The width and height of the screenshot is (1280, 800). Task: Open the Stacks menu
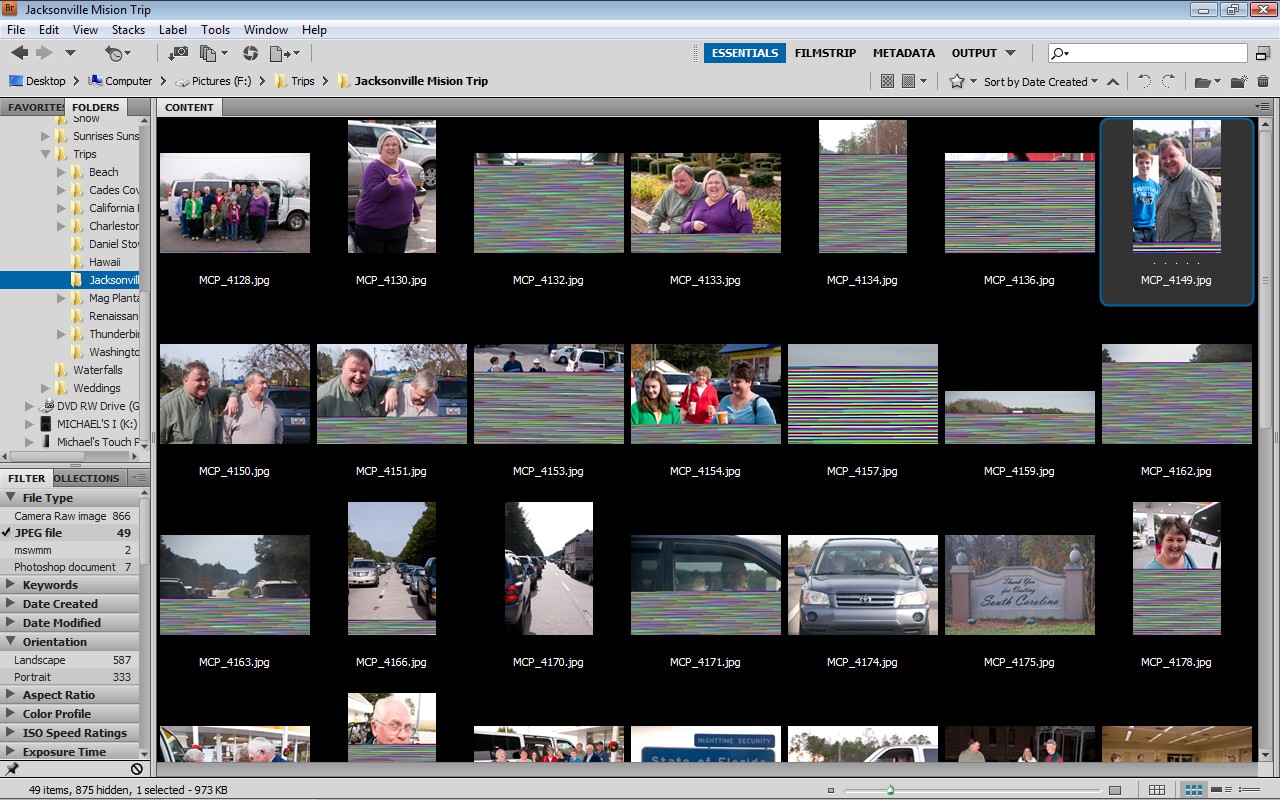pyautogui.click(x=128, y=30)
